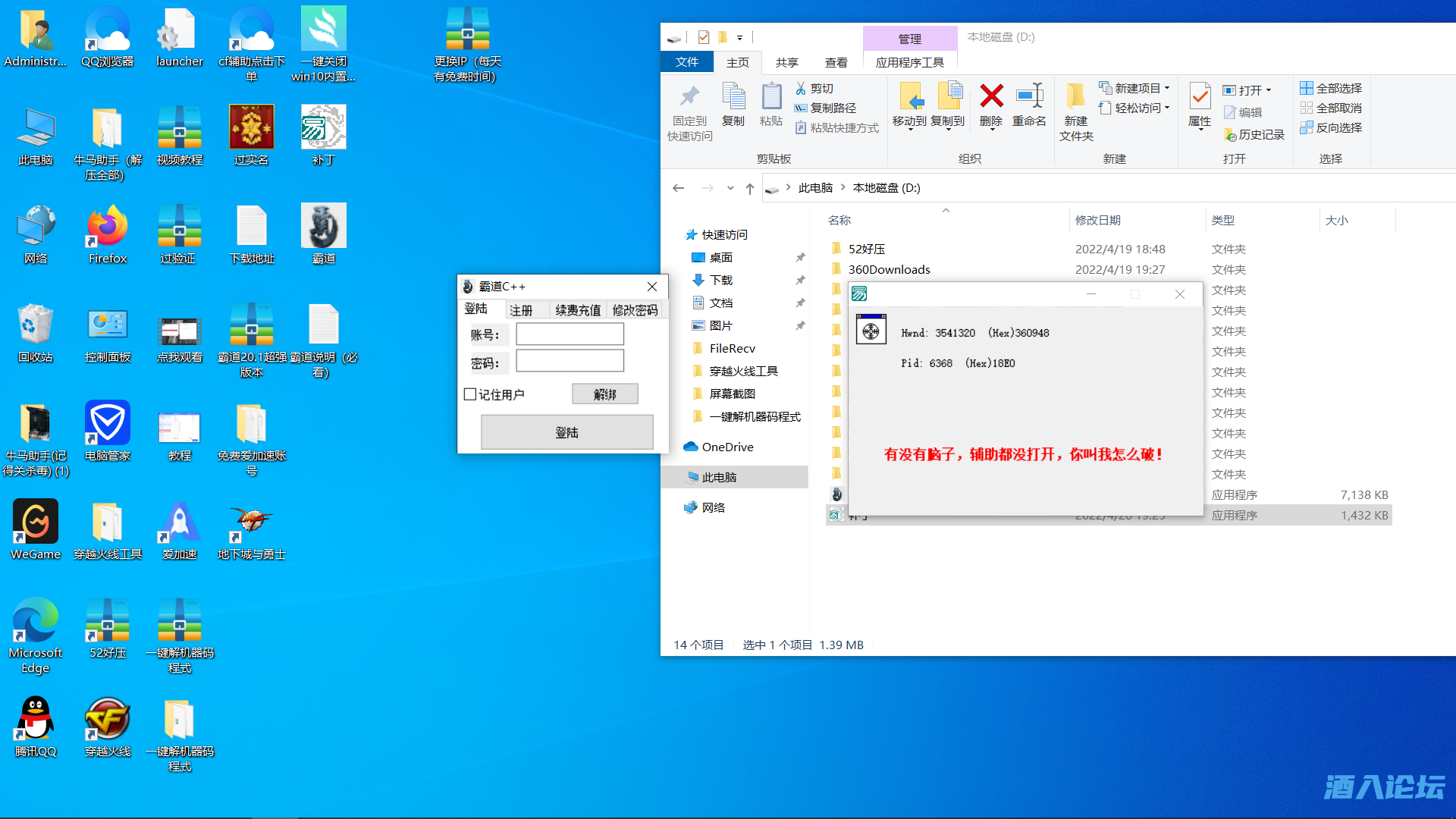
Task: Click 固定到快速访问 pin icon
Action: coord(689,96)
